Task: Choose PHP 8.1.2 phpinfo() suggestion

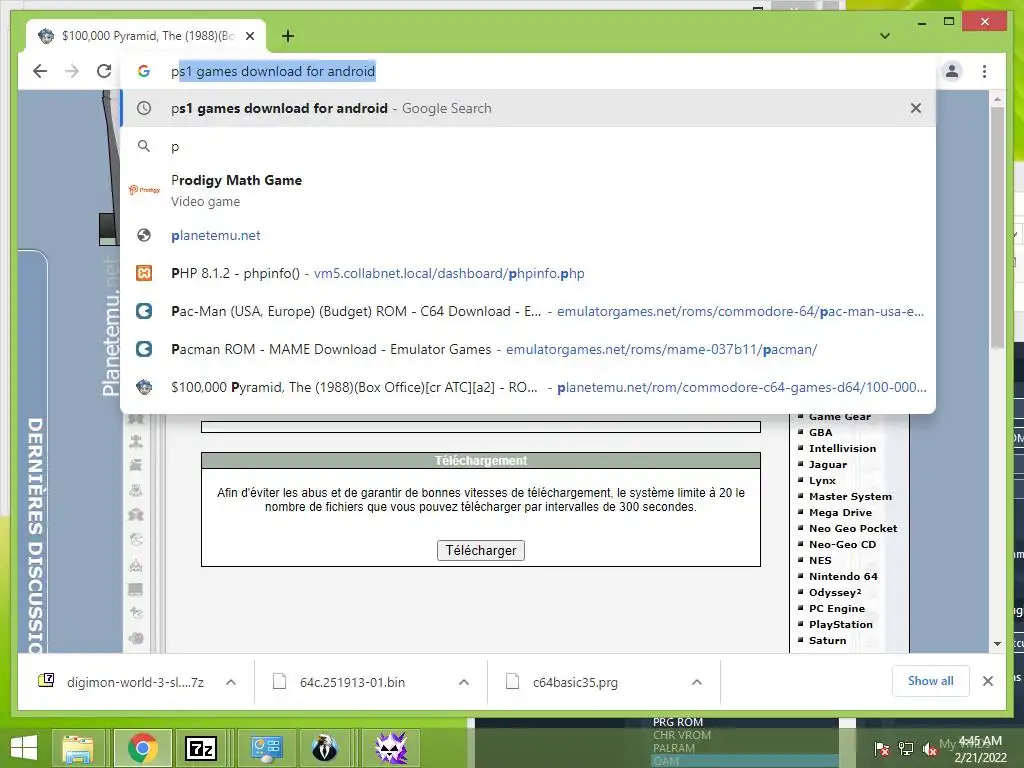Action: [x=528, y=273]
